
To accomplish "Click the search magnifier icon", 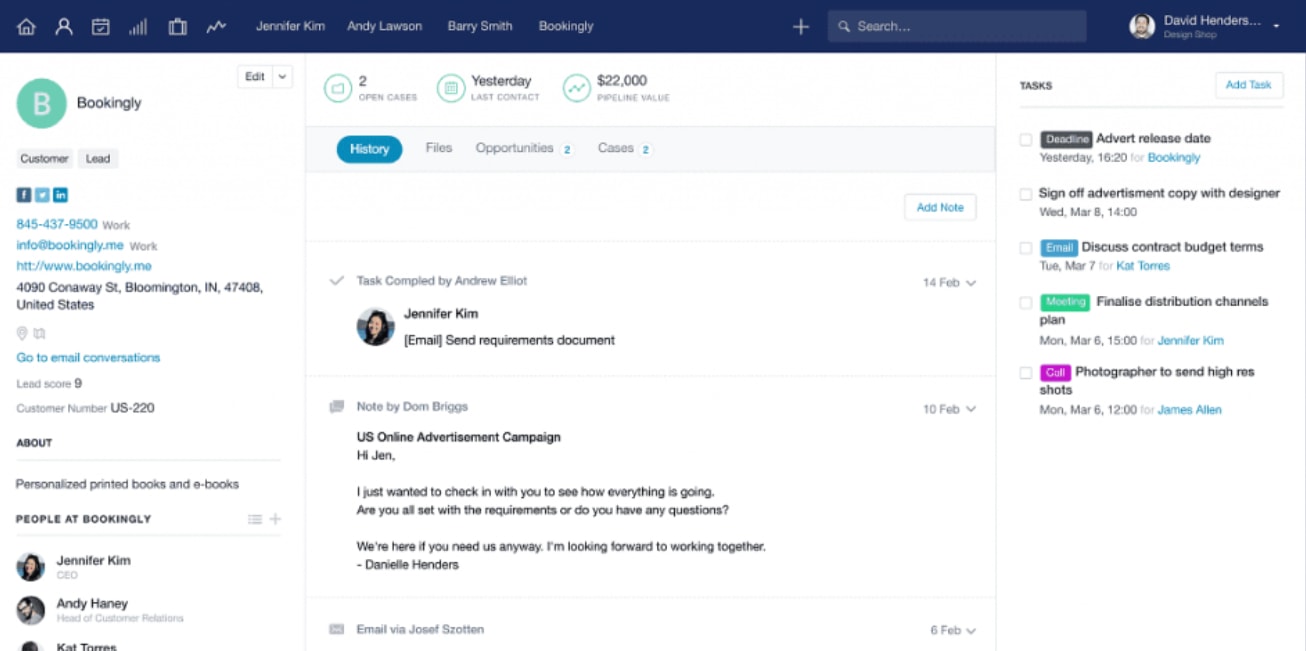I will 845,27.
